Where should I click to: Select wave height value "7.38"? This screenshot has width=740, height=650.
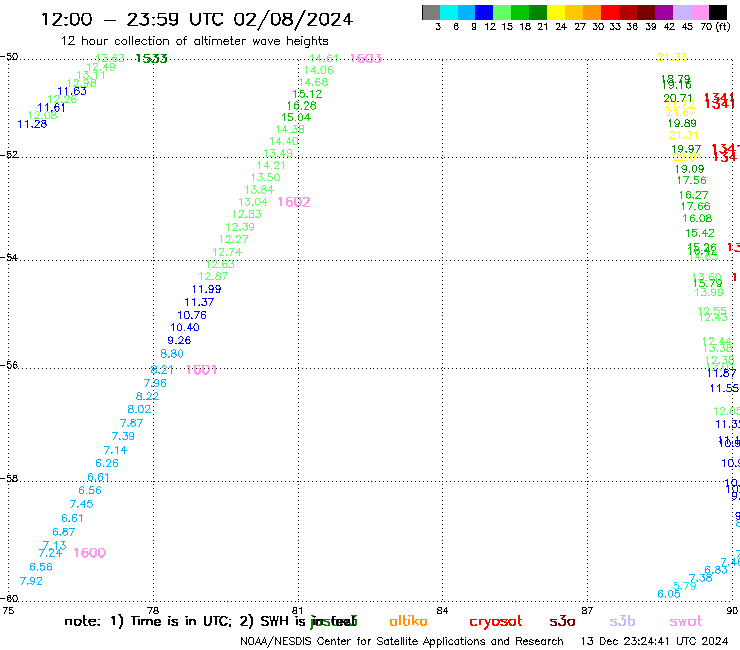700,578
